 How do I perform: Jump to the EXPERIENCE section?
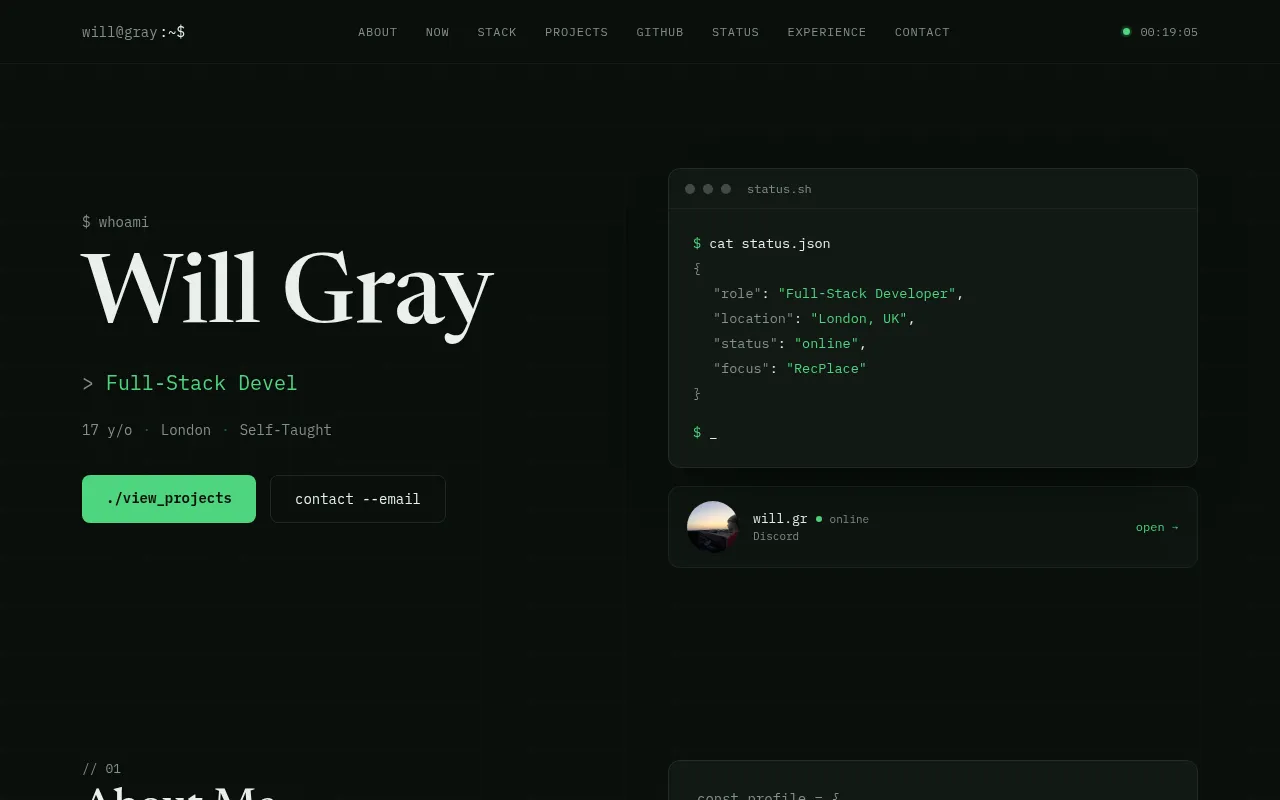coord(827,32)
